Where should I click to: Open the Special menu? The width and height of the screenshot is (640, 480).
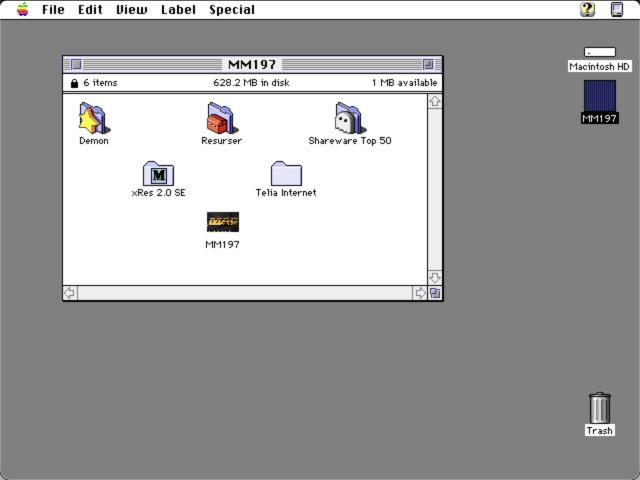232,9
